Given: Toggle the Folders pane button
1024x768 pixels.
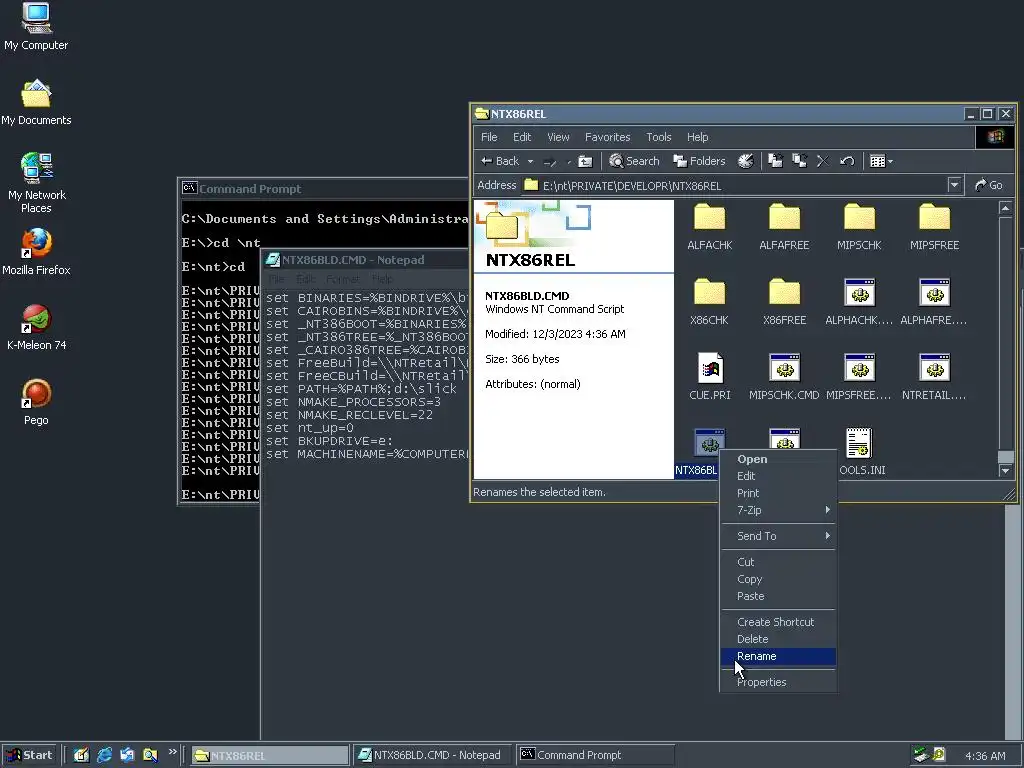Looking at the screenshot, I should click(699, 161).
